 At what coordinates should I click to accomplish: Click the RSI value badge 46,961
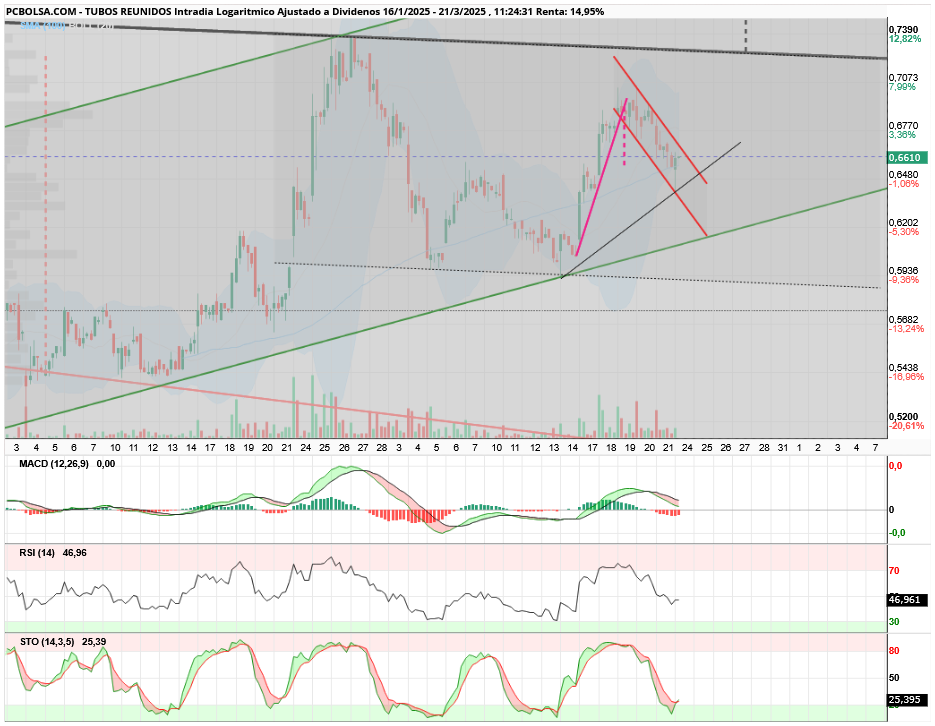(908, 600)
